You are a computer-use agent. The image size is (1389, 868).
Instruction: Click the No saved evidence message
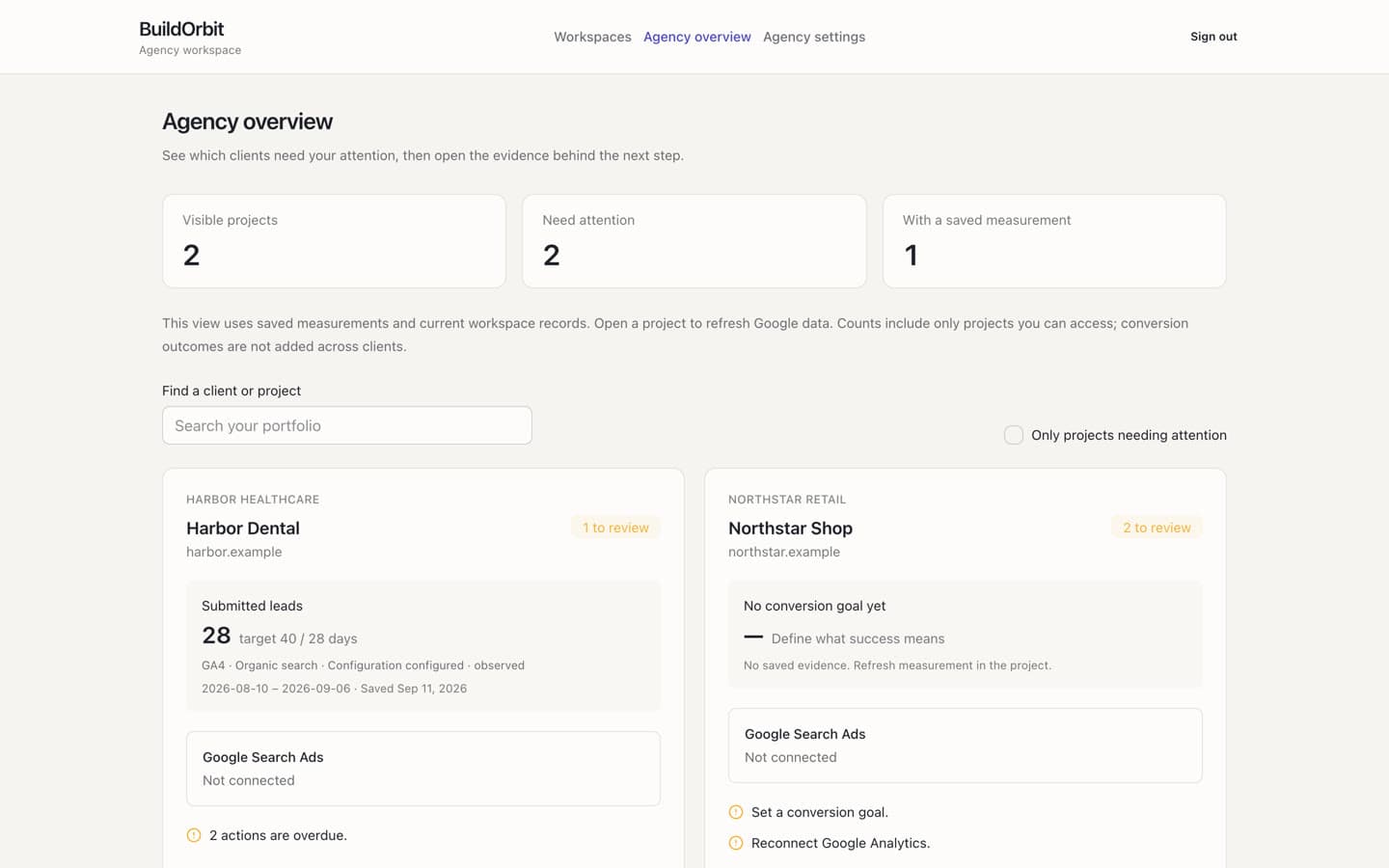point(897,665)
